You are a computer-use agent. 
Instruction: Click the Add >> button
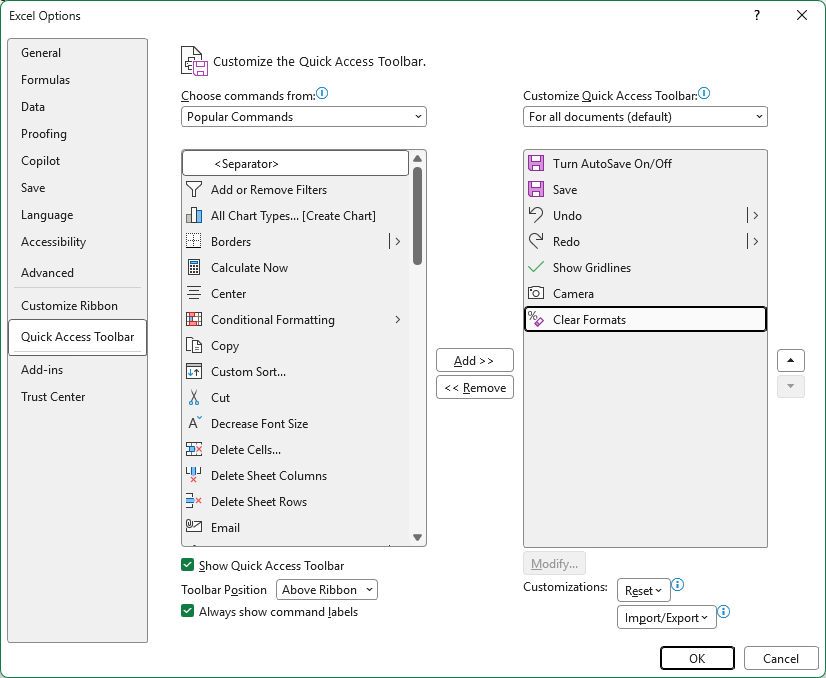(x=475, y=360)
